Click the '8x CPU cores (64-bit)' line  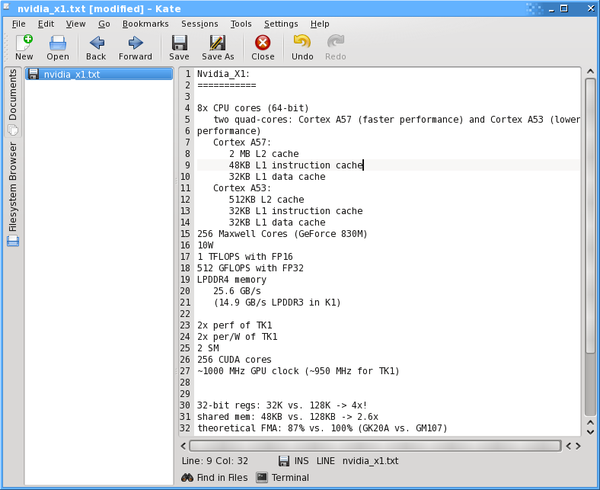tap(253, 108)
